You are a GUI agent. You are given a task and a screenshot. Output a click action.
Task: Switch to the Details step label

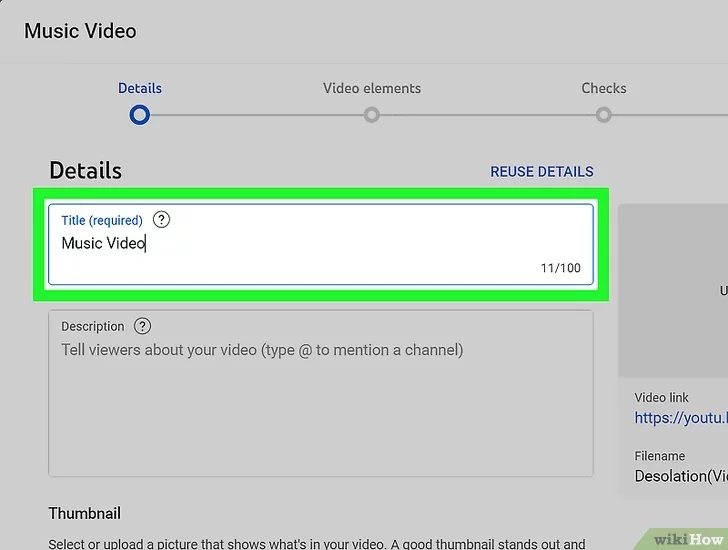coord(140,88)
